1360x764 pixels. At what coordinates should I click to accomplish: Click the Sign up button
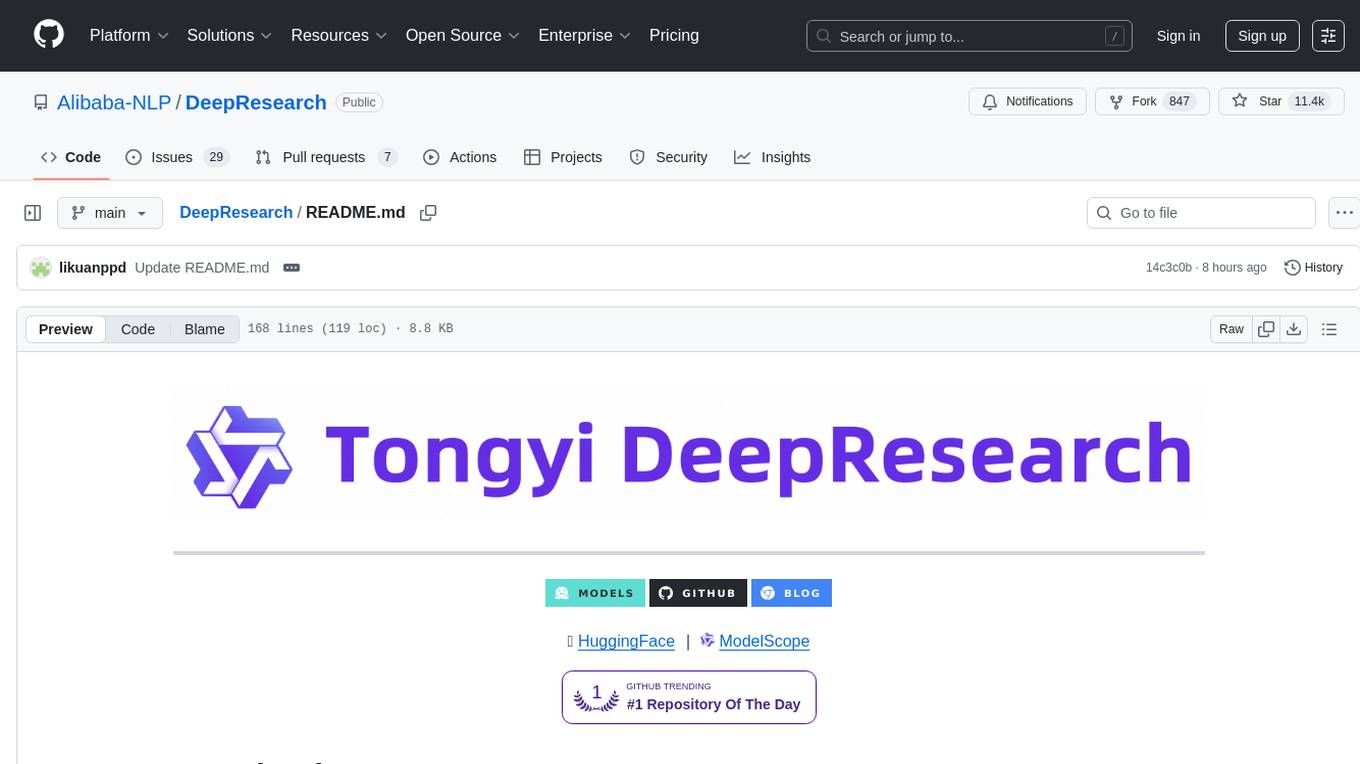(1262, 36)
